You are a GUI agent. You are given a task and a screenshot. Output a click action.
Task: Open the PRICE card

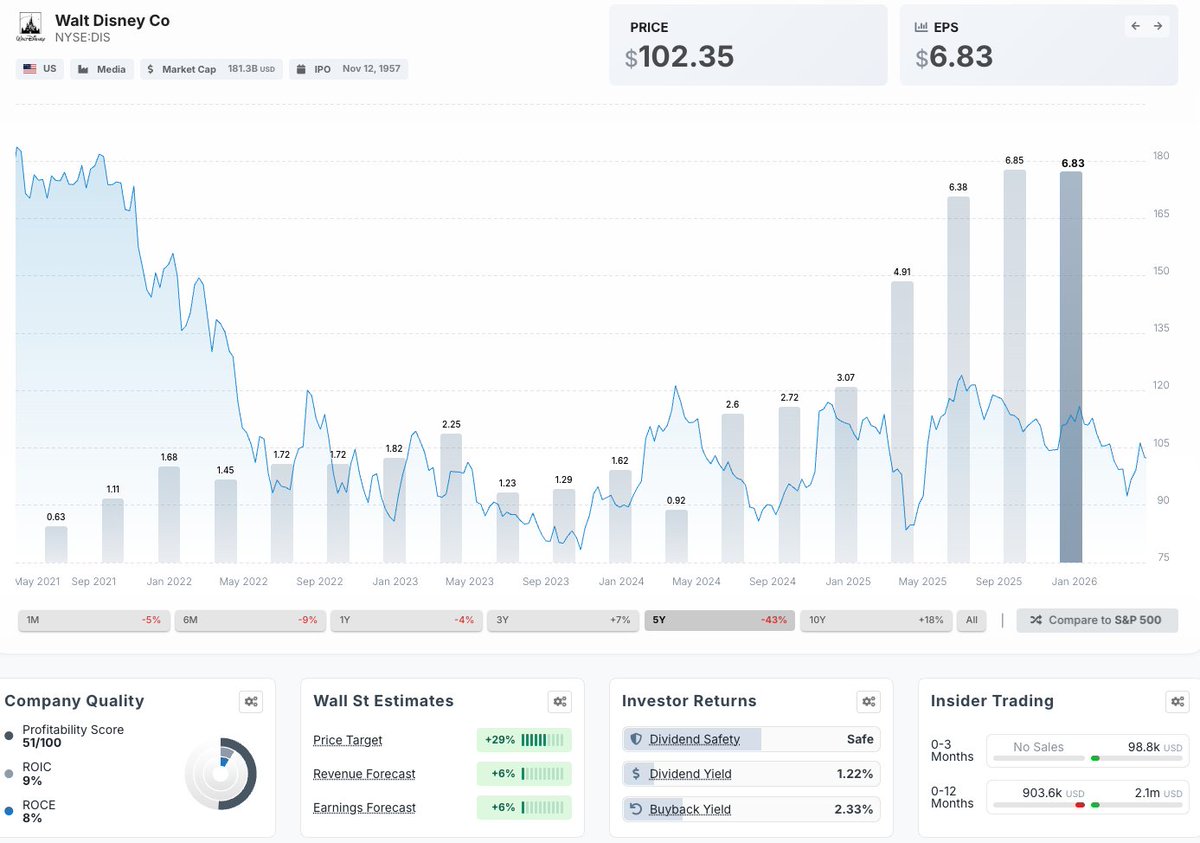point(748,45)
